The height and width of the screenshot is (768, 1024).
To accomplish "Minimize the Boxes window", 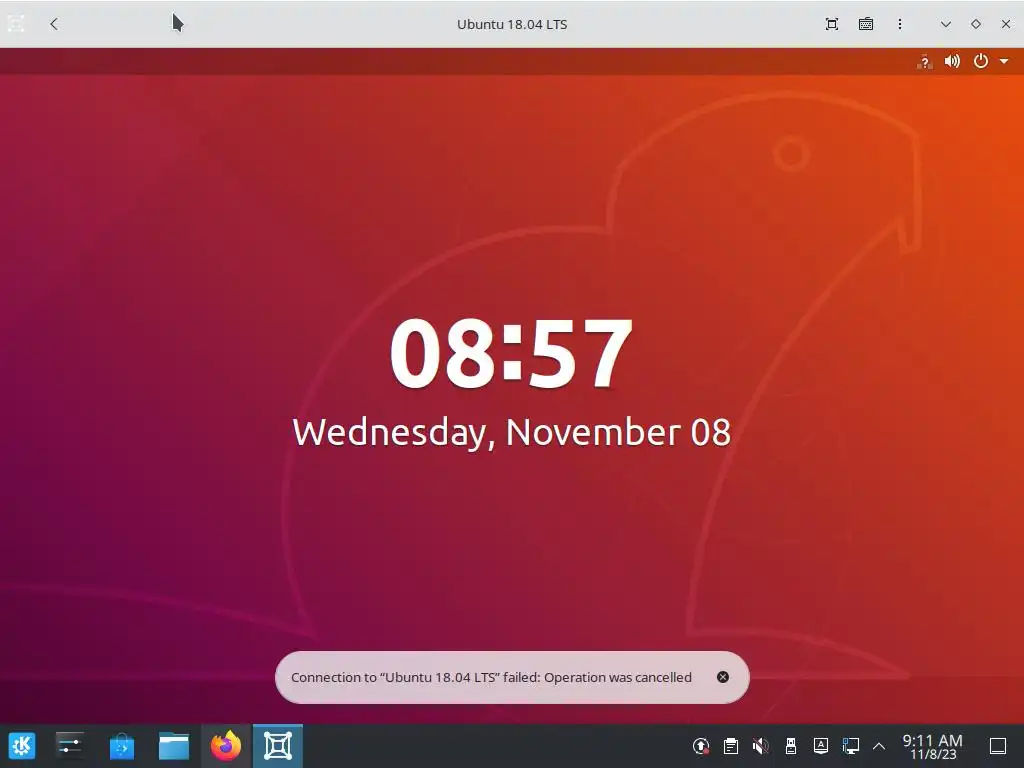I will coord(945,24).
